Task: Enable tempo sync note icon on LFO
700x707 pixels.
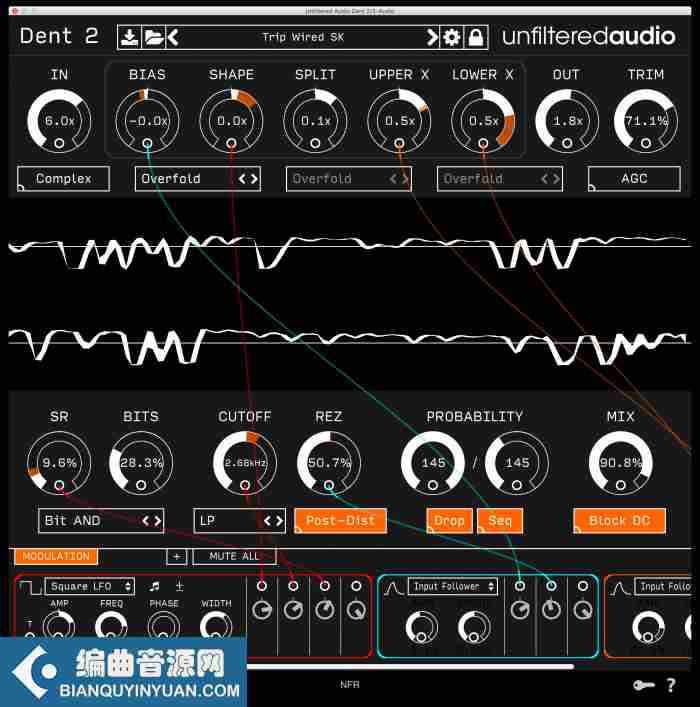Action: click(154, 586)
